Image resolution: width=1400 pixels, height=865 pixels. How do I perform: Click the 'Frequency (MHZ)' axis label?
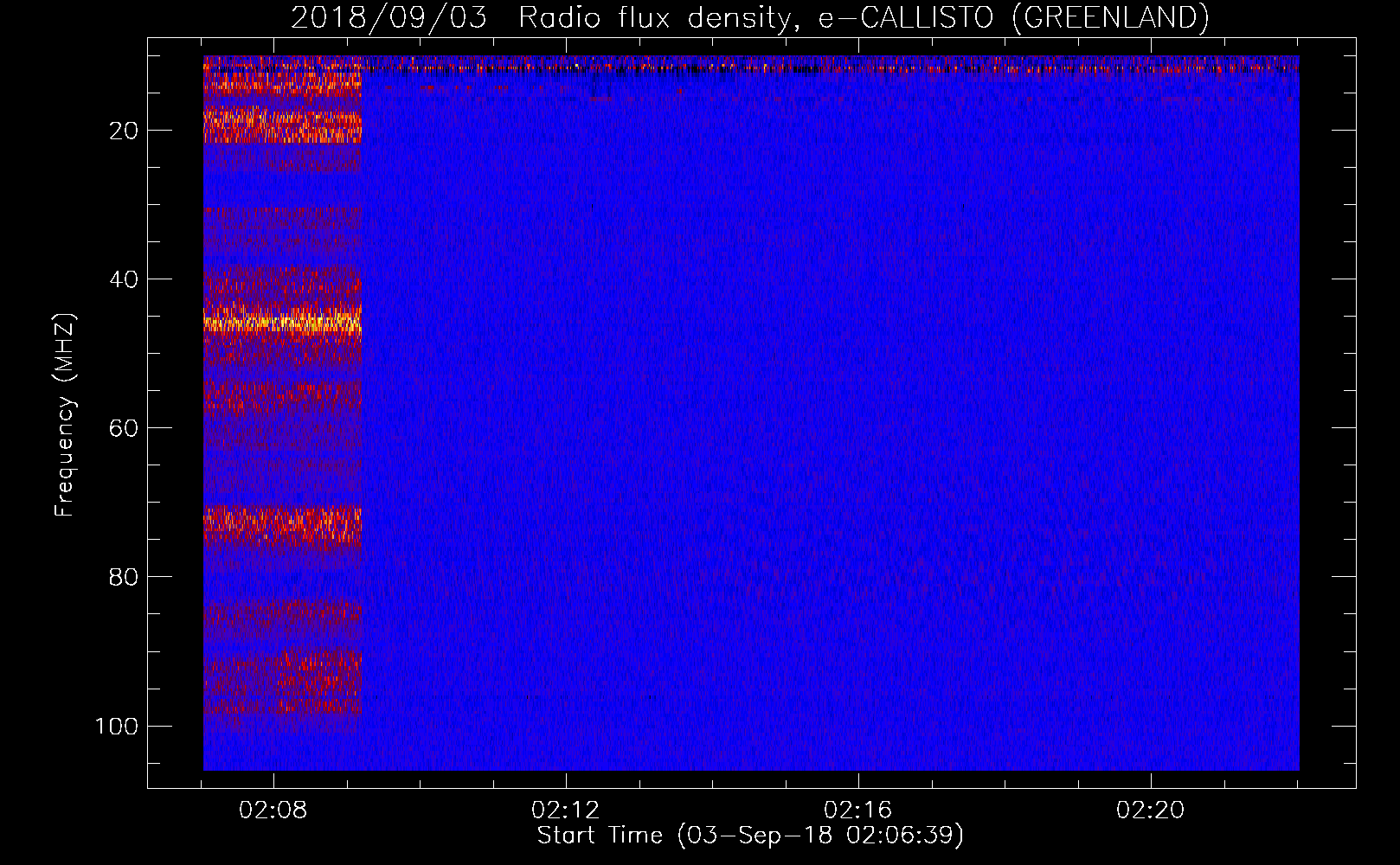pyautogui.click(x=65, y=414)
